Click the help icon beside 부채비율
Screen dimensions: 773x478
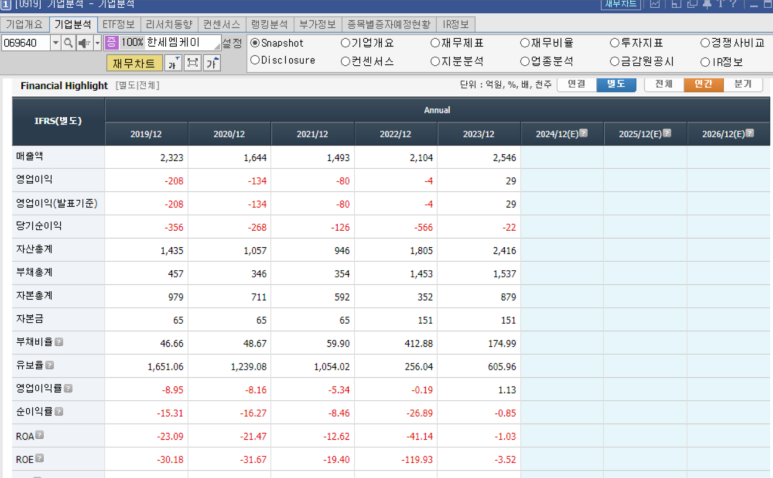(x=59, y=342)
